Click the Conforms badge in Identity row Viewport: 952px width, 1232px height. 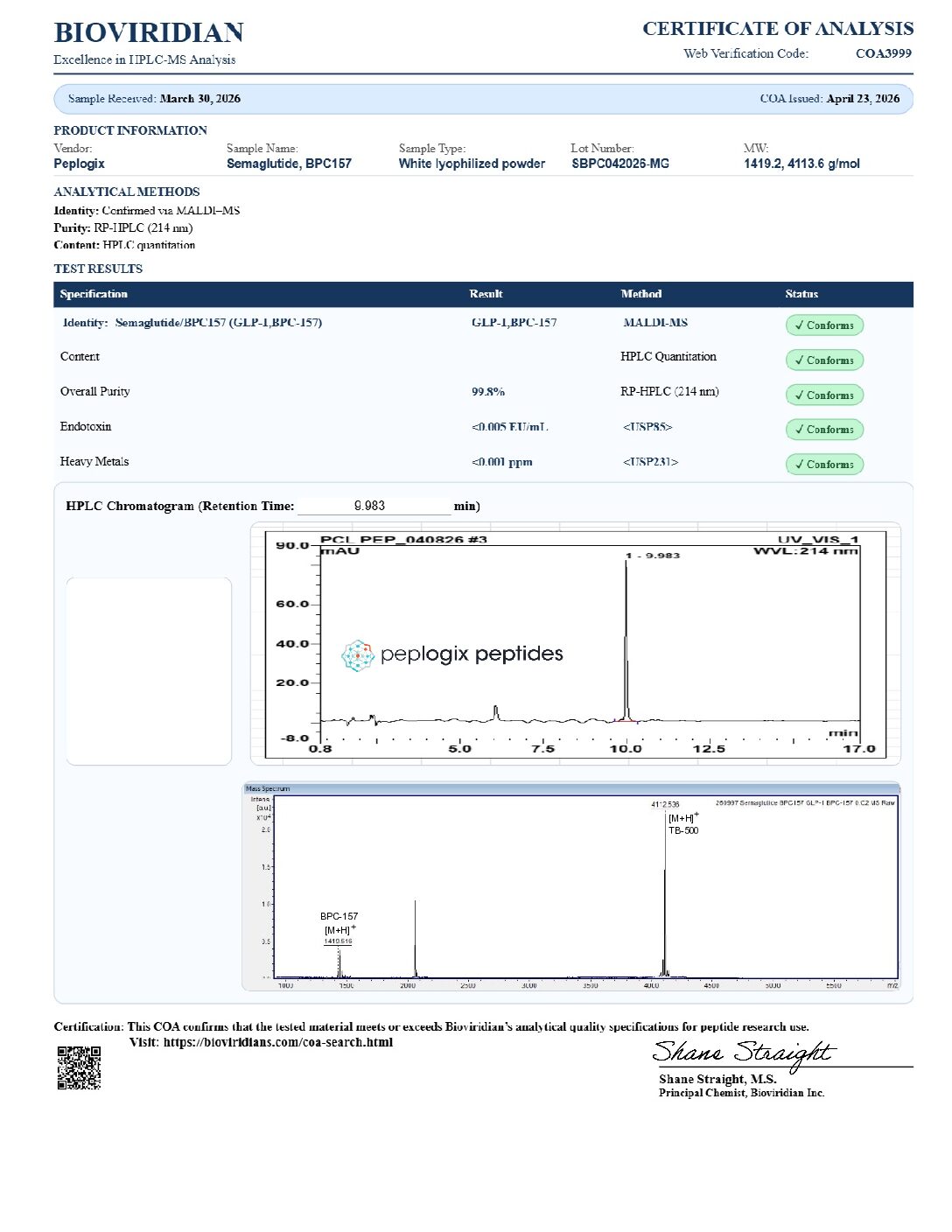(824, 325)
